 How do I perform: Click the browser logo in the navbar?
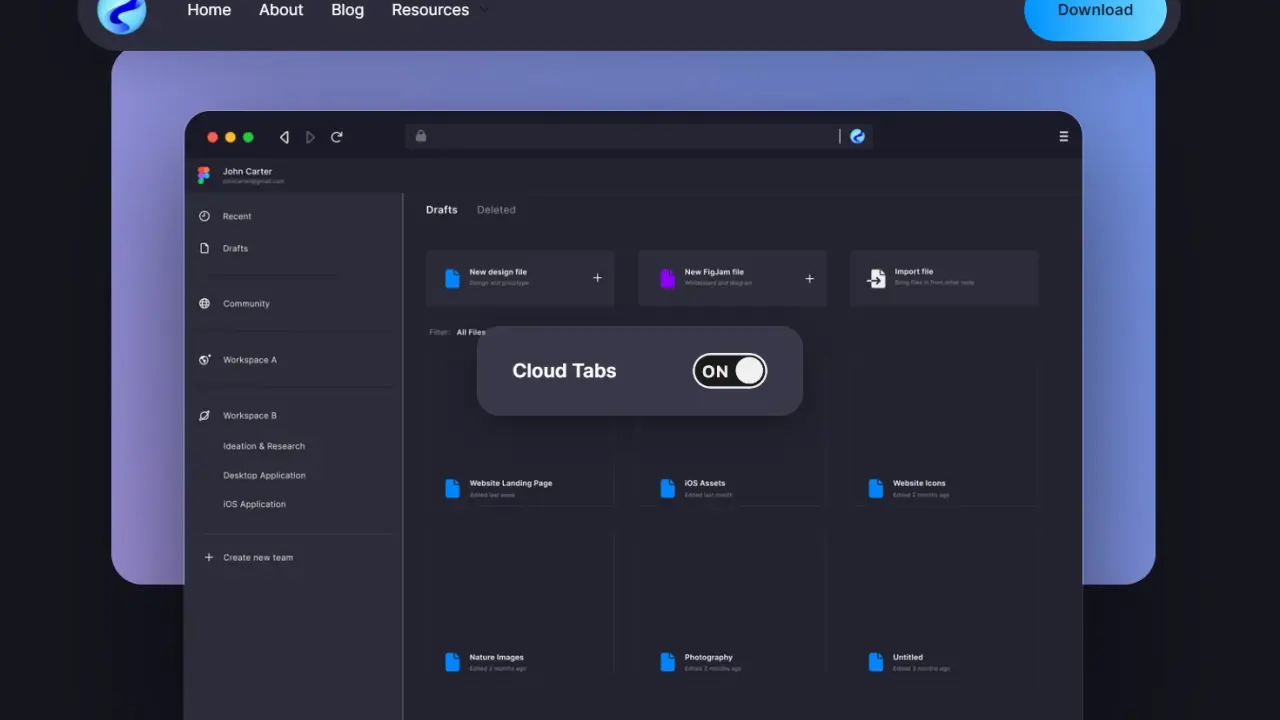pyautogui.click(x=122, y=14)
